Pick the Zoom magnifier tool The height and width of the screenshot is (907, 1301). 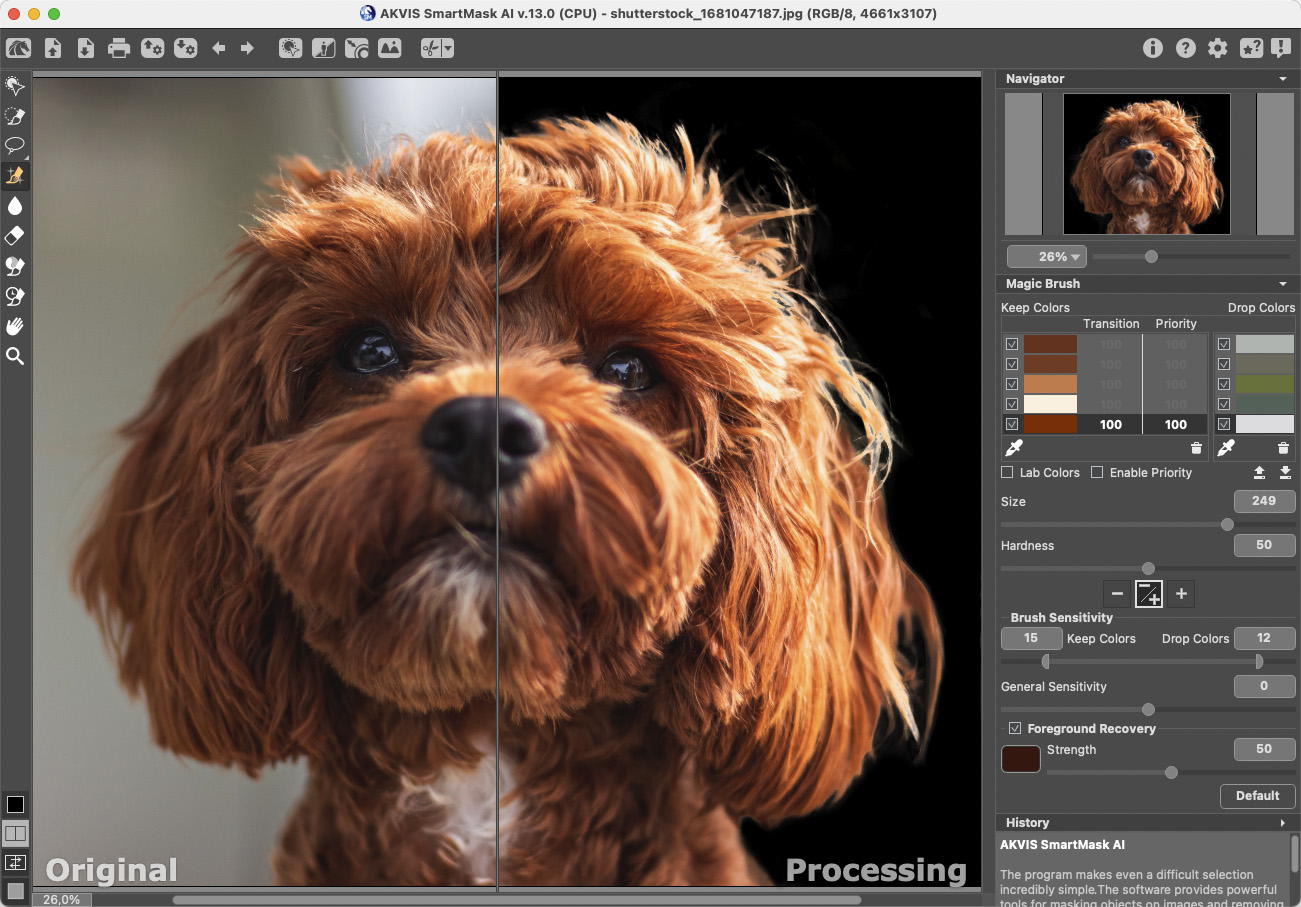click(x=15, y=356)
